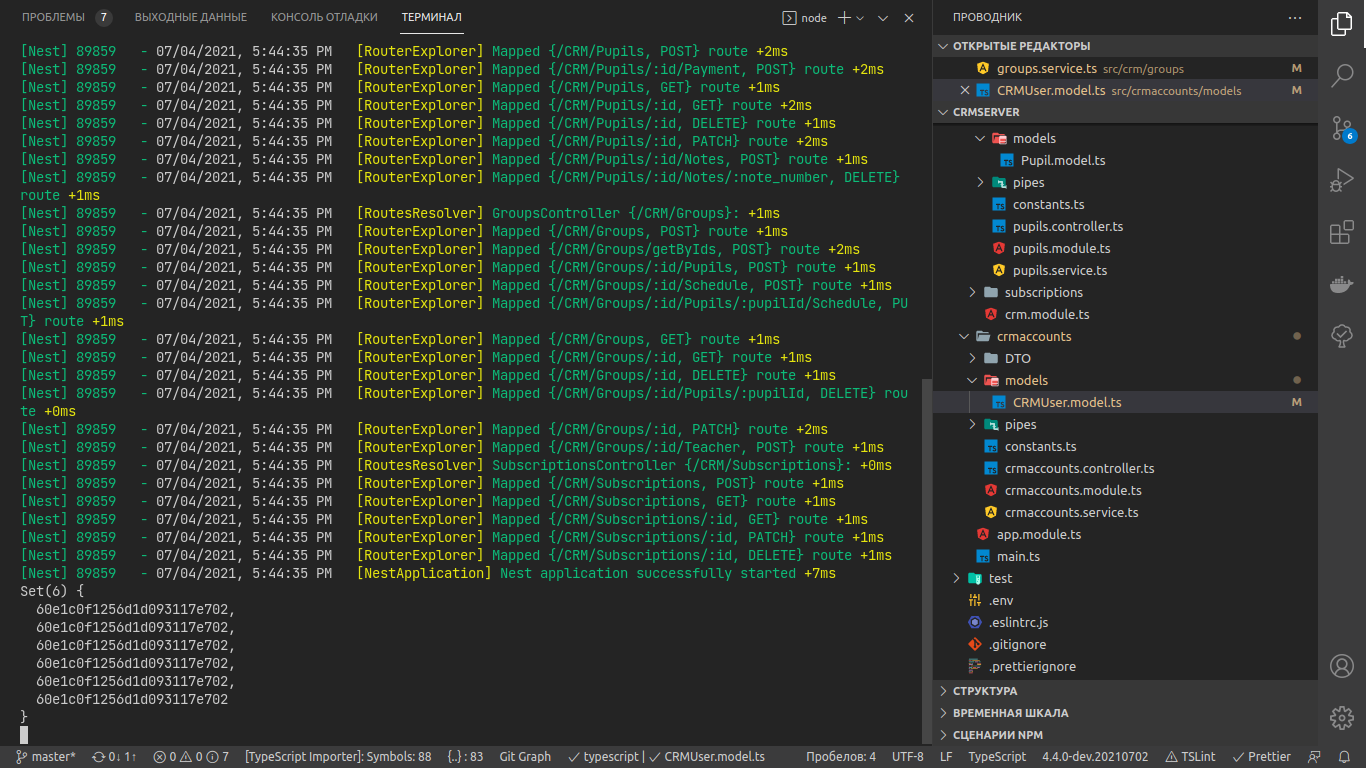Expand the Структура section

(x=1125, y=691)
